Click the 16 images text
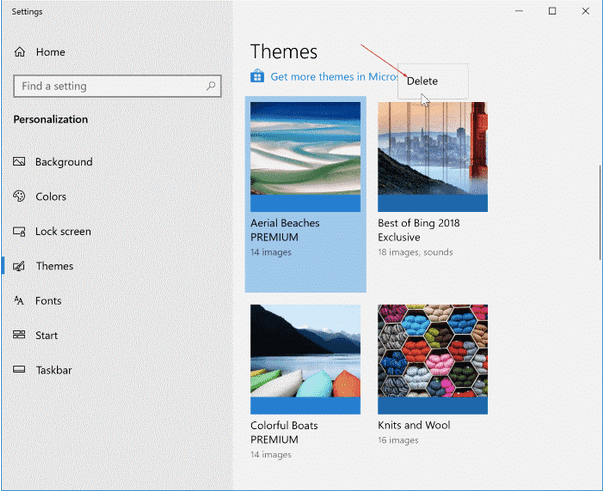Screen dimensions: 604x493 point(398,440)
